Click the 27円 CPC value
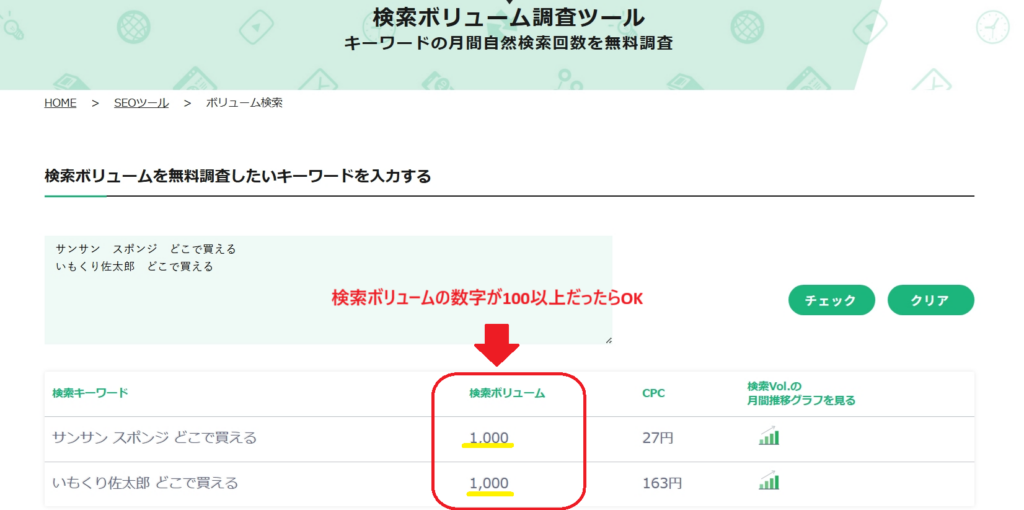 pos(658,437)
